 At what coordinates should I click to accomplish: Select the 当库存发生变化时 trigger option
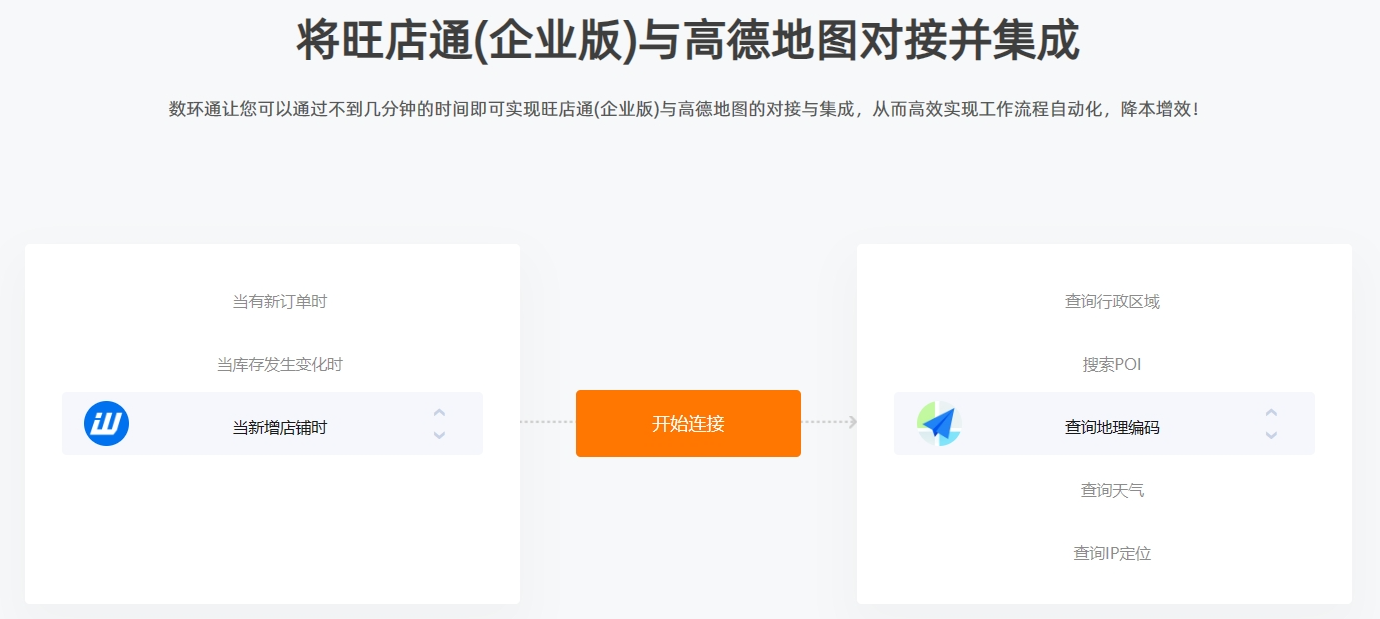[280, 364]
